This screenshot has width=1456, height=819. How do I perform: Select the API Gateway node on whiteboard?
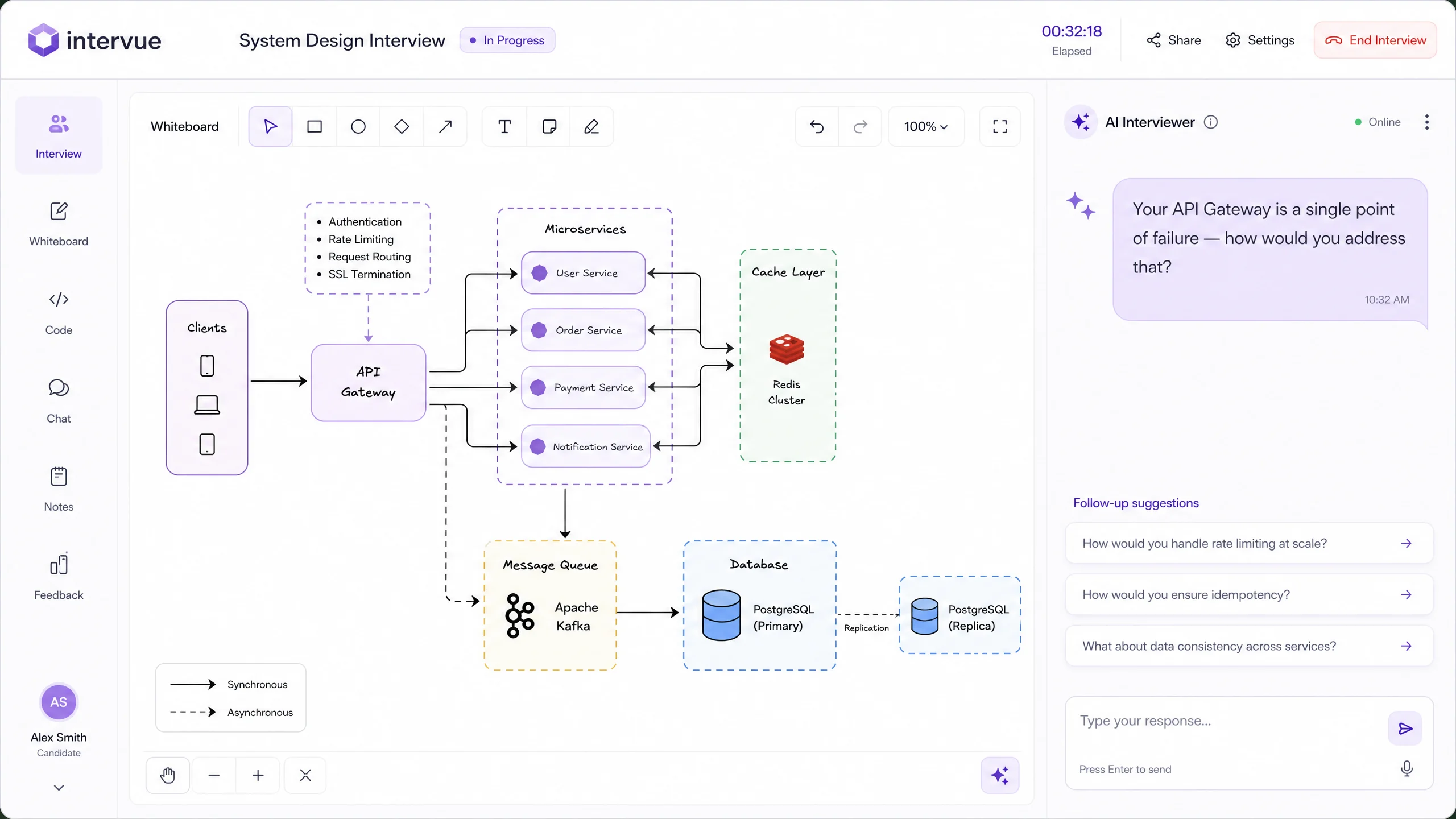tap(369, 382)
